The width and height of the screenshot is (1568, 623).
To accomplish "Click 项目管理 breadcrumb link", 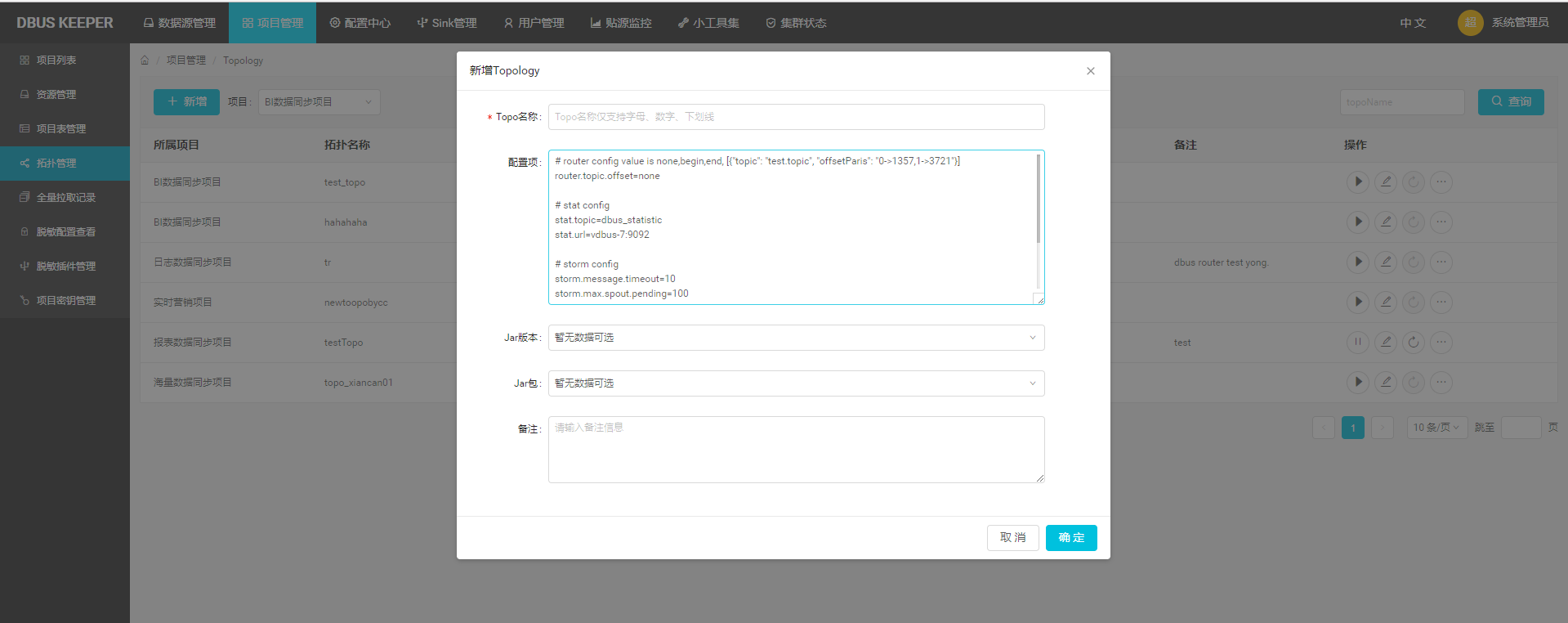I will click(x=186, y=61).
